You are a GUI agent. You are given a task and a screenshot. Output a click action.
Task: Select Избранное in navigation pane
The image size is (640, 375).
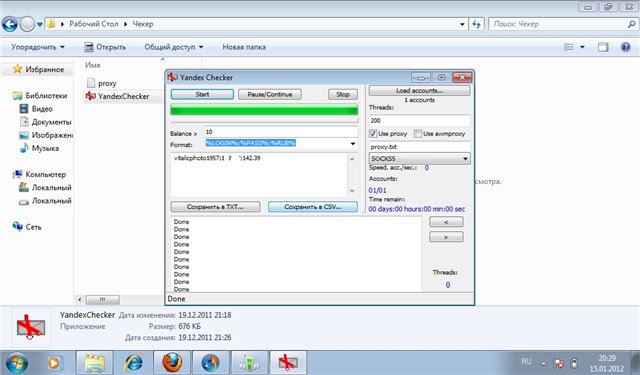pos(38,69)
